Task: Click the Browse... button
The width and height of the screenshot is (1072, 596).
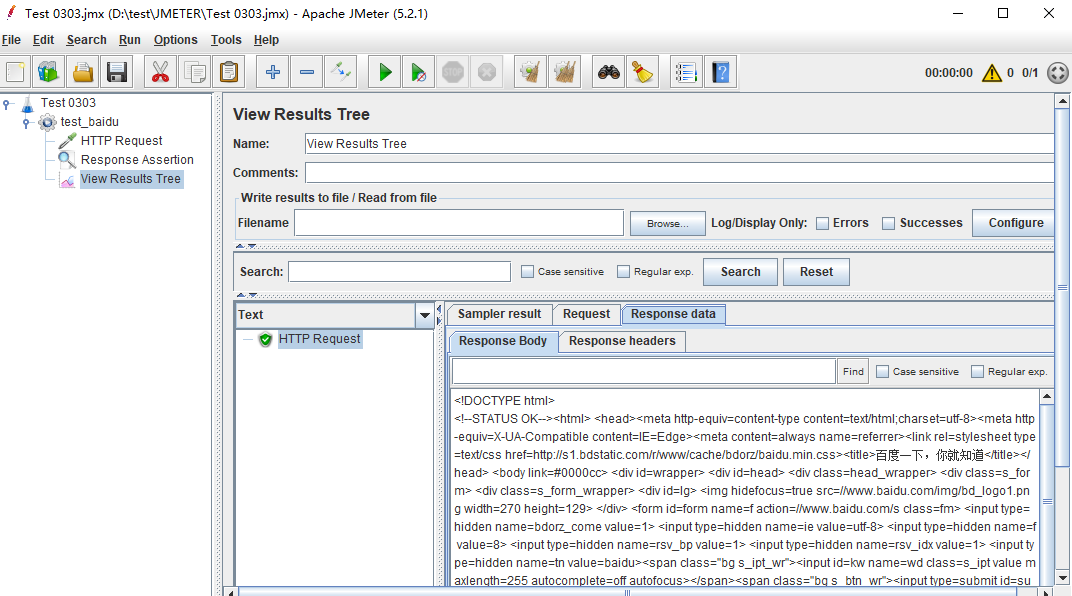Action: [x=667, y=224]
